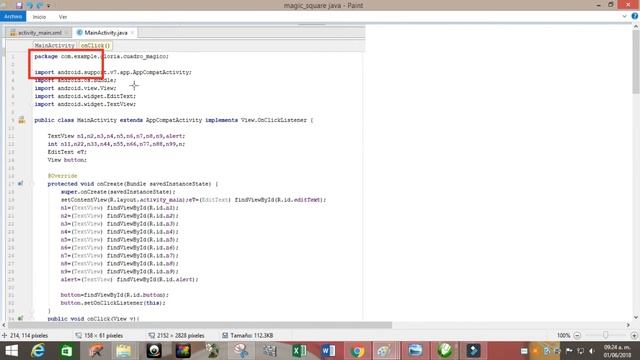Redo the last undone action
This screenshot has width=640, height=360.
point(40,5)
